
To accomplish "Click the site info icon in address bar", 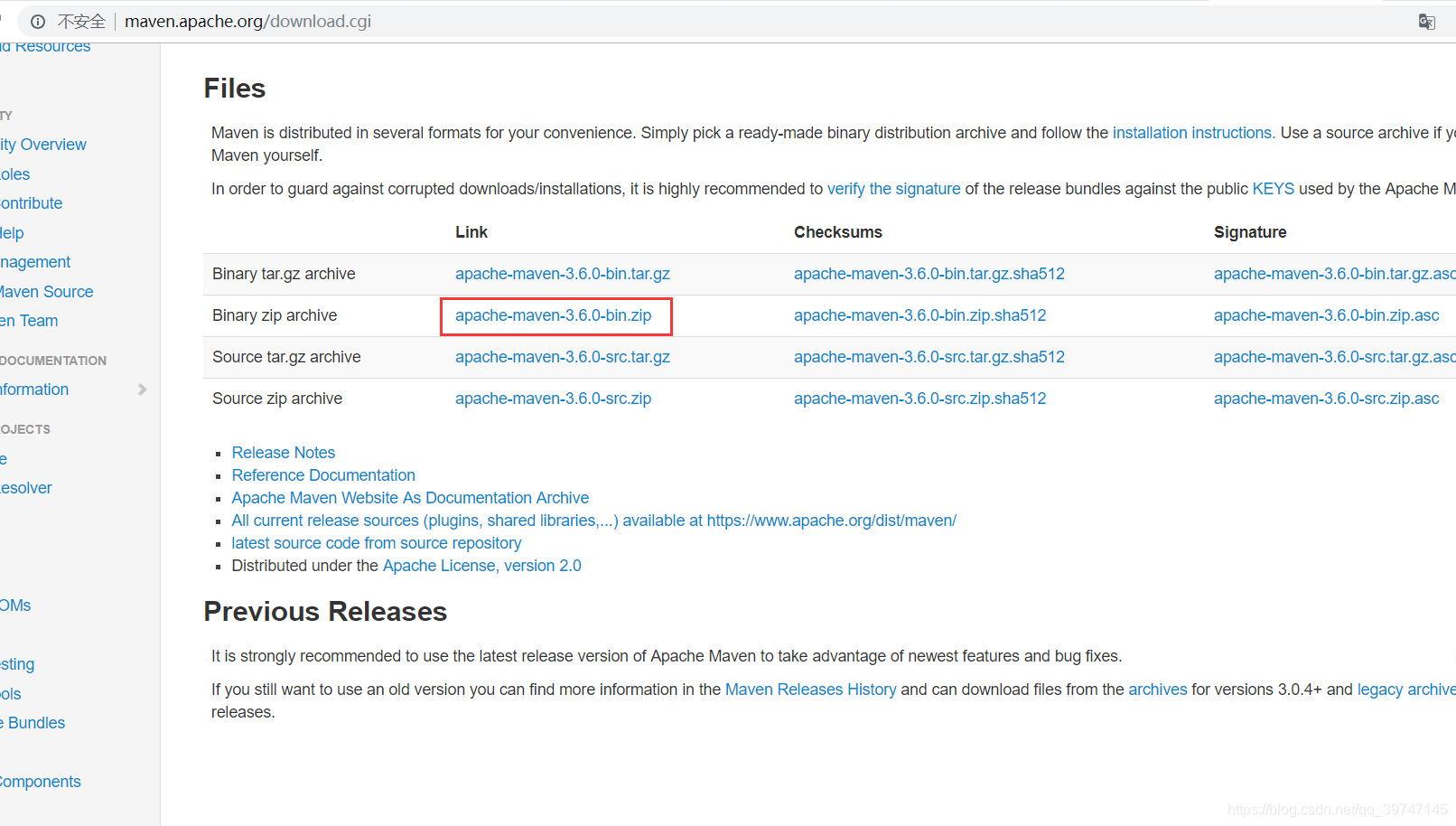I will (38, 22).
